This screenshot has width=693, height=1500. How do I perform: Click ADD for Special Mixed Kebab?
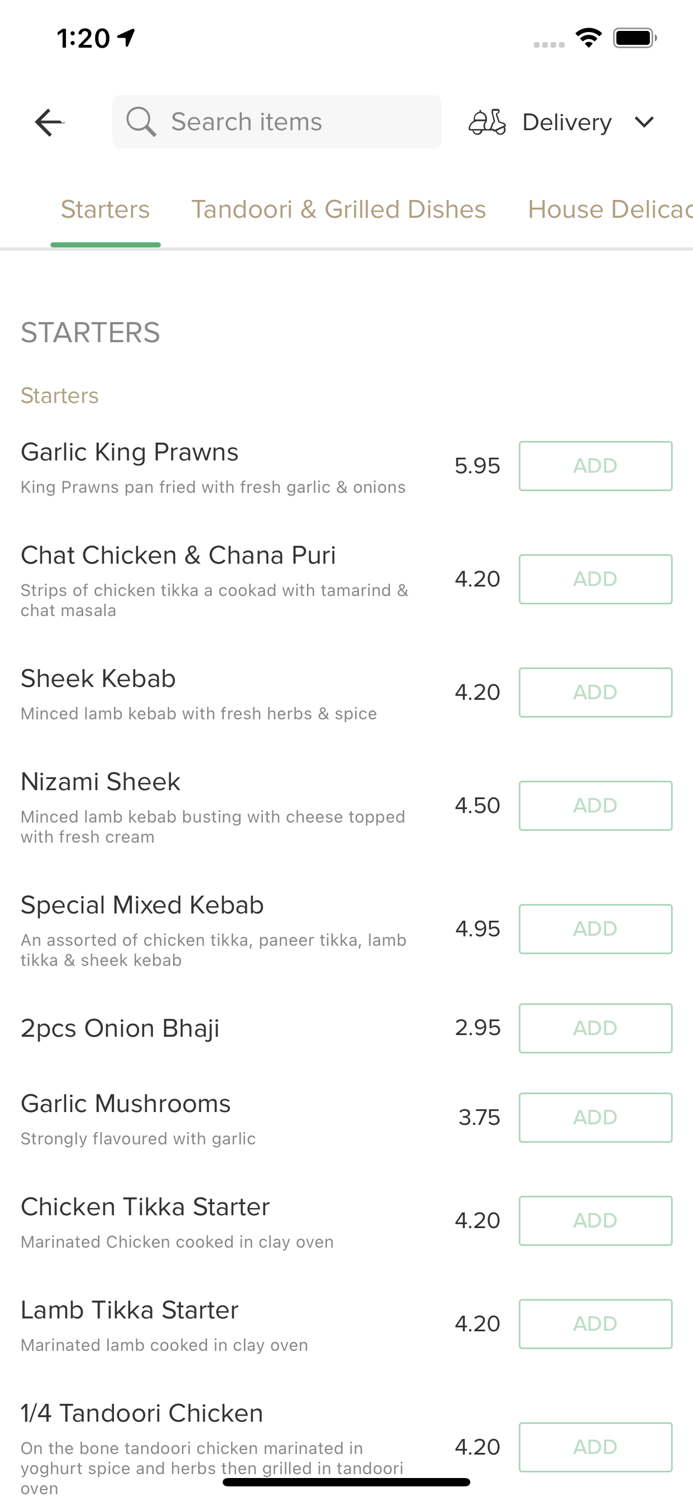595,929
